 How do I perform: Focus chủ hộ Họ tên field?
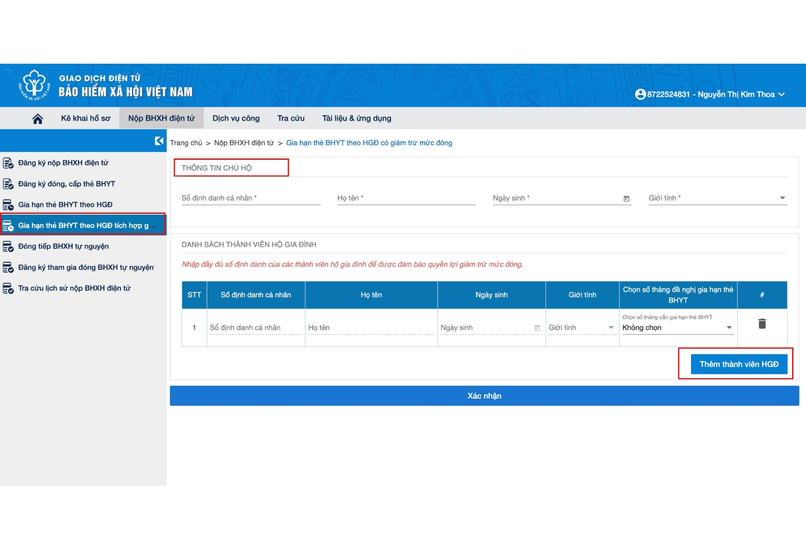pyautogui.click(x=407, y=198)
